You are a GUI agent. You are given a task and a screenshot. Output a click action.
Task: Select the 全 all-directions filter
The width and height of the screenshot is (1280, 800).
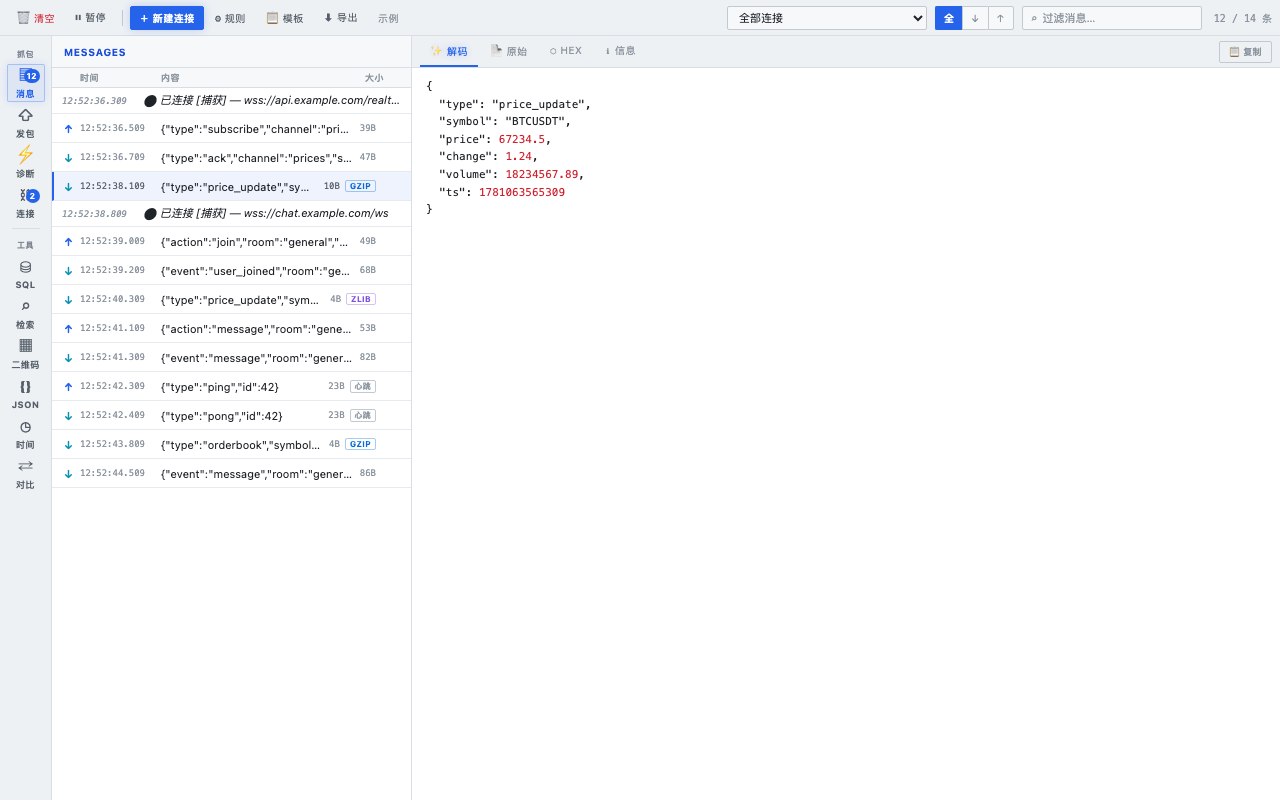pos(948,18)
